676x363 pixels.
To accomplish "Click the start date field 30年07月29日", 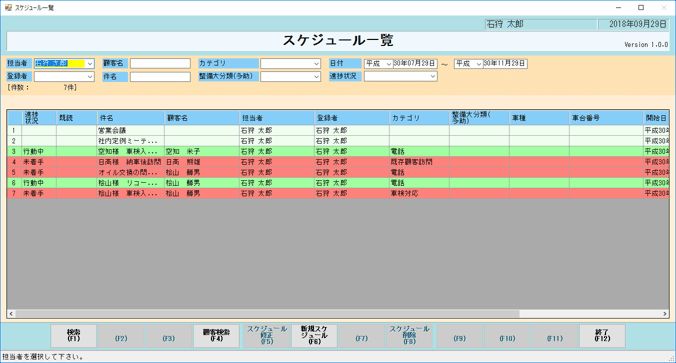I will pos(415,63).
